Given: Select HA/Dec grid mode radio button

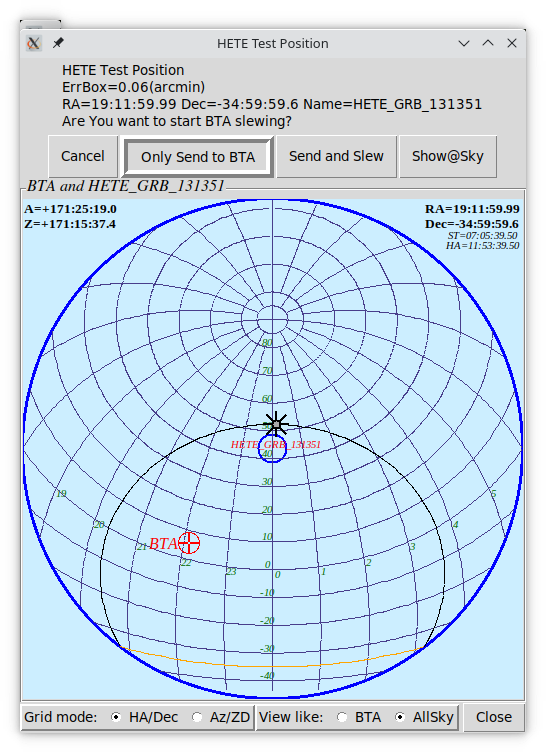Looking at the screenshot, I should pyautogui.click(x=116, y=717).
